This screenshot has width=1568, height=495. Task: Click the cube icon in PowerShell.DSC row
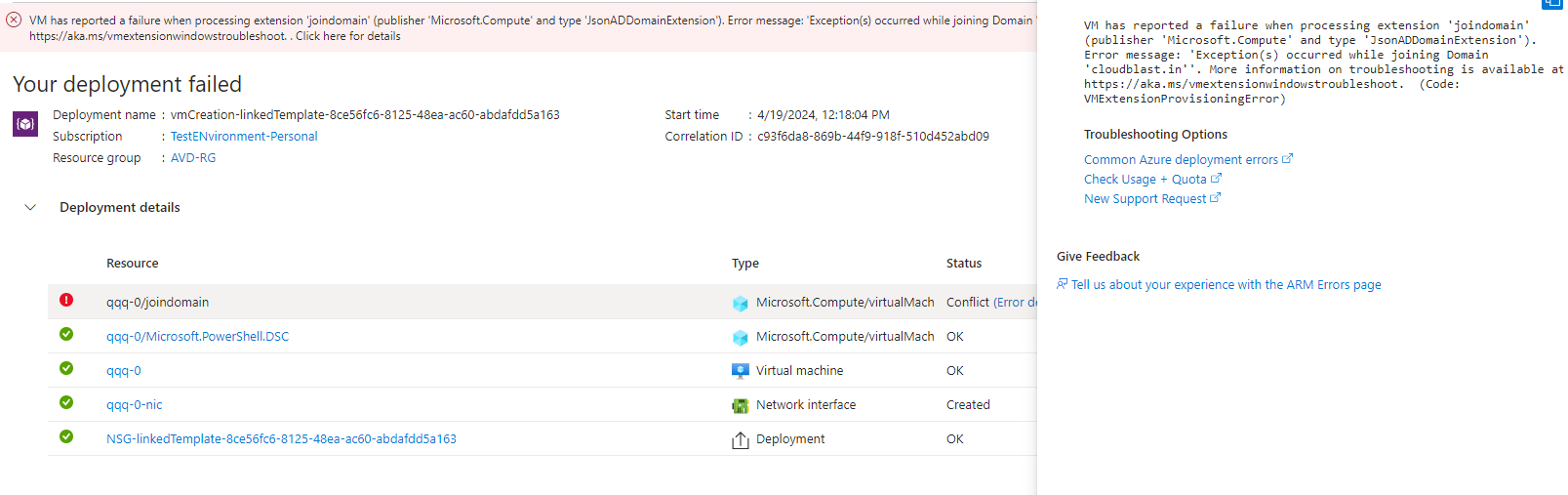pyautogui.click(x=741, y=338)
